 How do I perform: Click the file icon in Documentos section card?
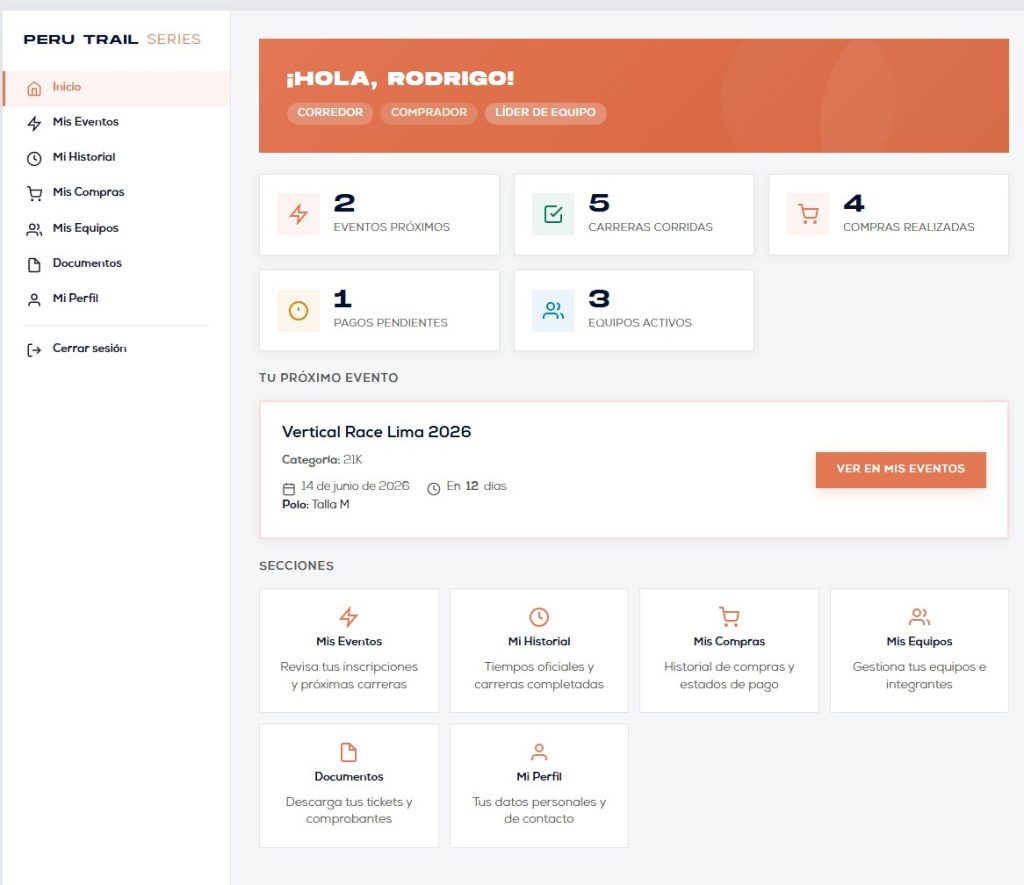pyautogui.click(x=349, y=752)
